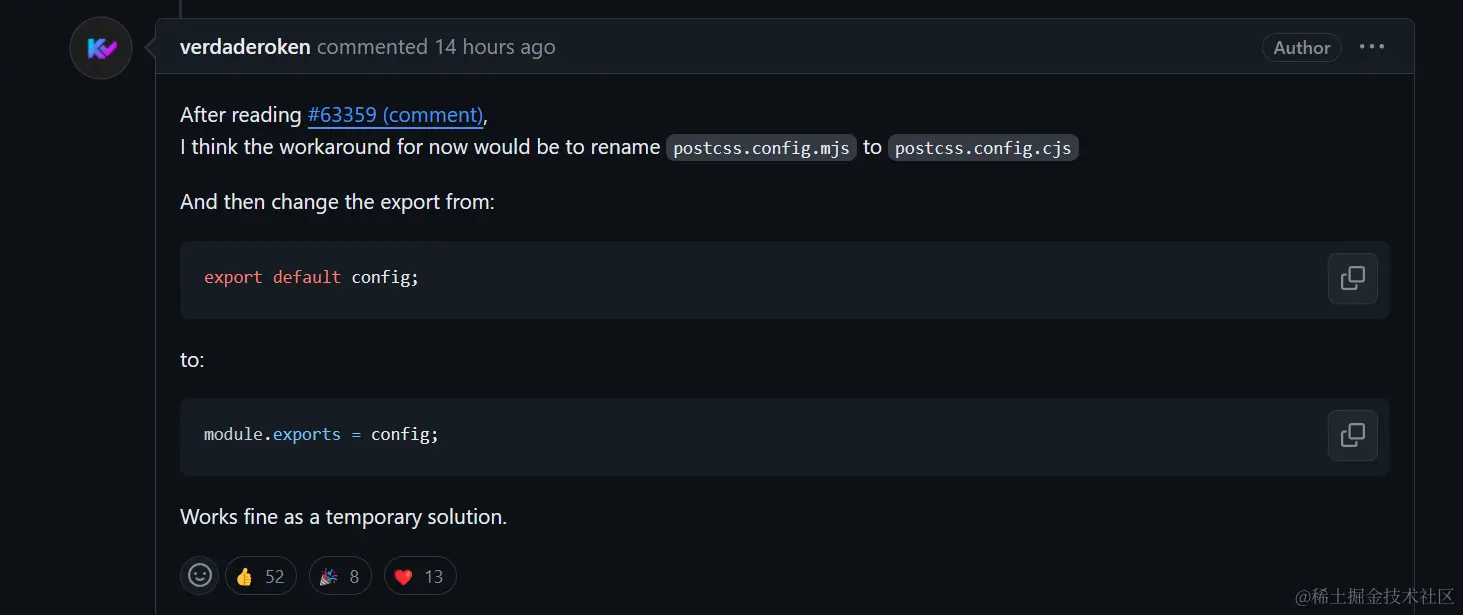This screenshot has width=1463, height=615.
Task: Click the party popper emoji icon
Action: point(329,577)
